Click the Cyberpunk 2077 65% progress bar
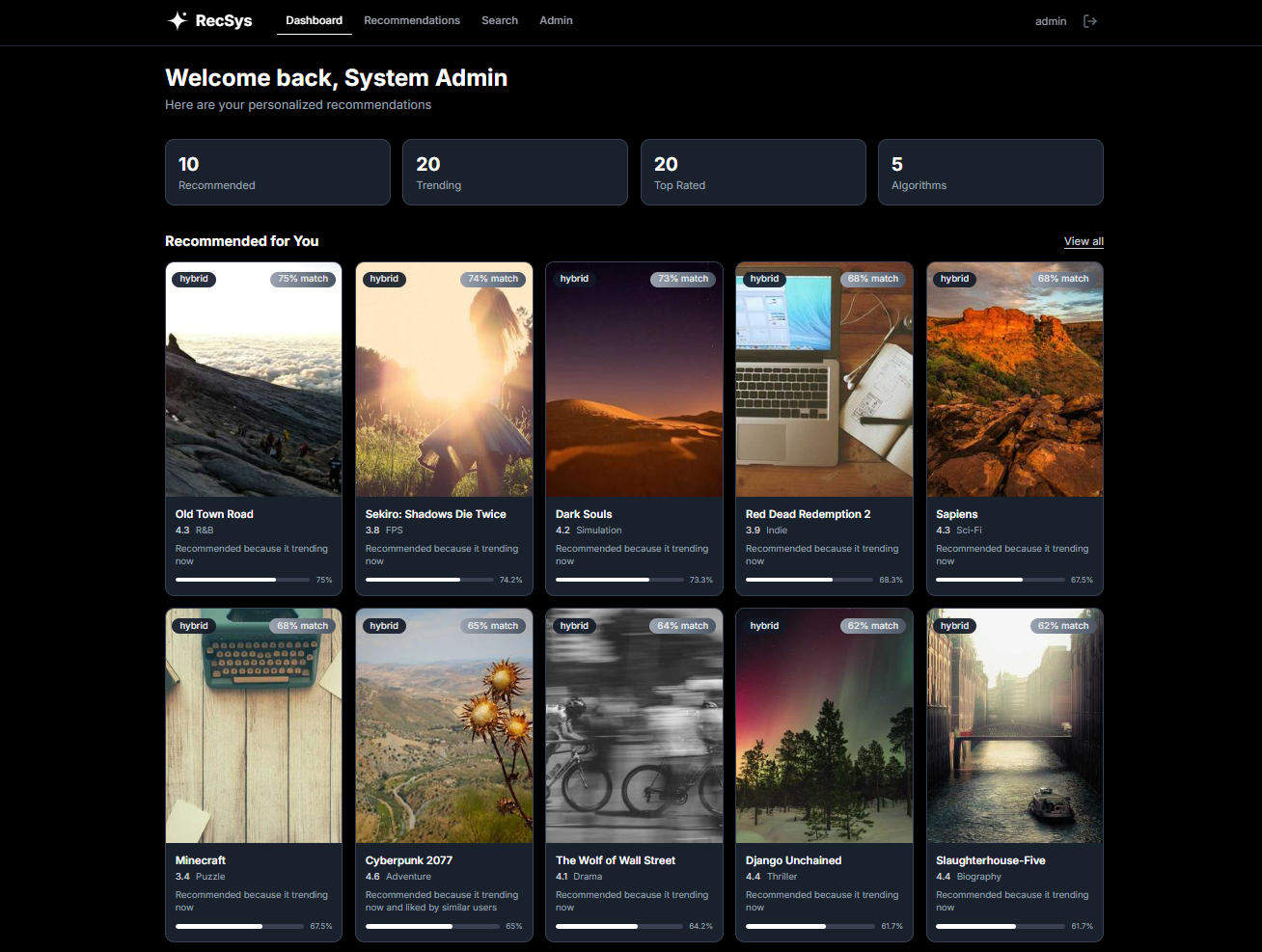The image size is (1262, 952). coord(431,926)
